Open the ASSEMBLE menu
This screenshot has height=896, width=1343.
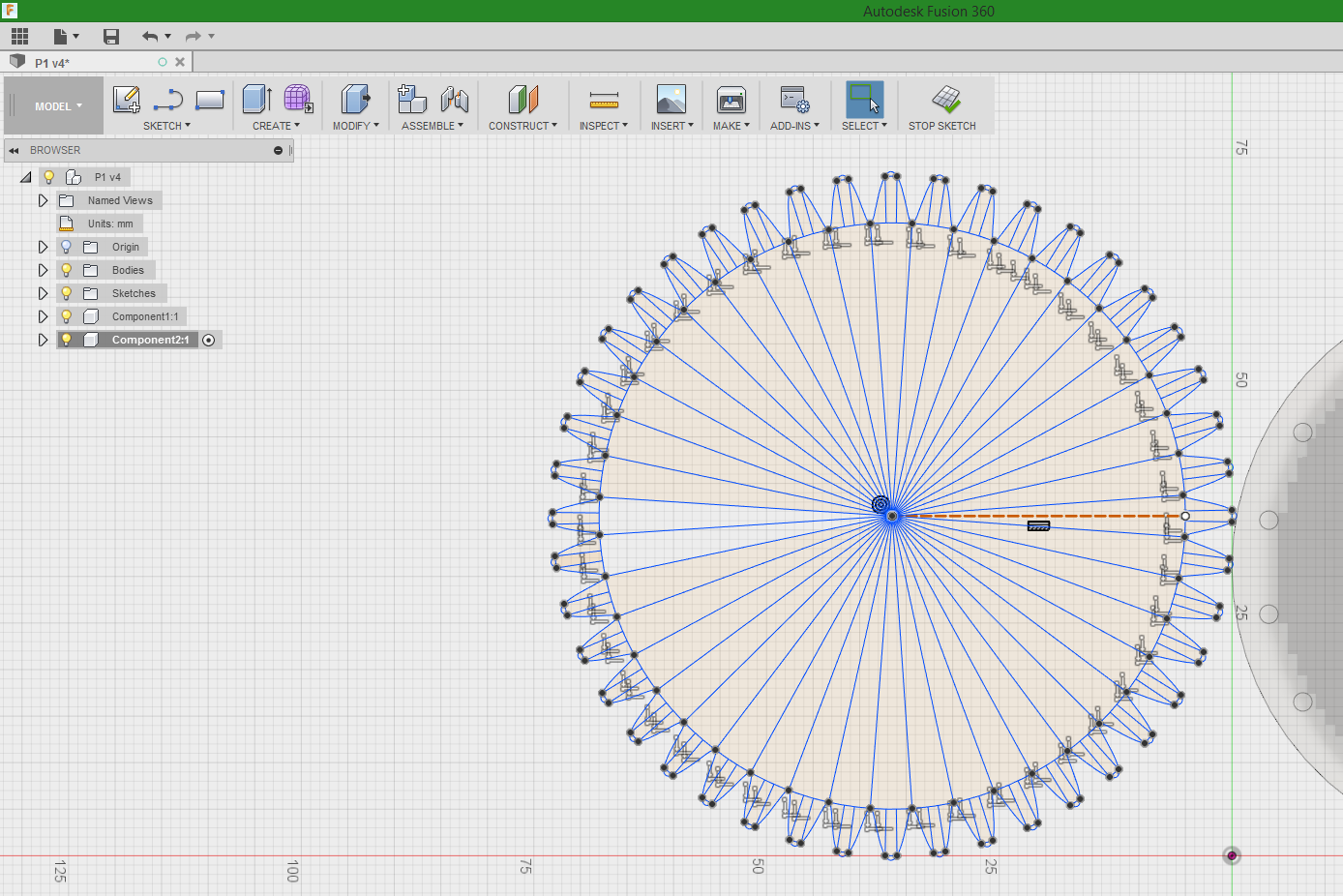pos(433,126)
